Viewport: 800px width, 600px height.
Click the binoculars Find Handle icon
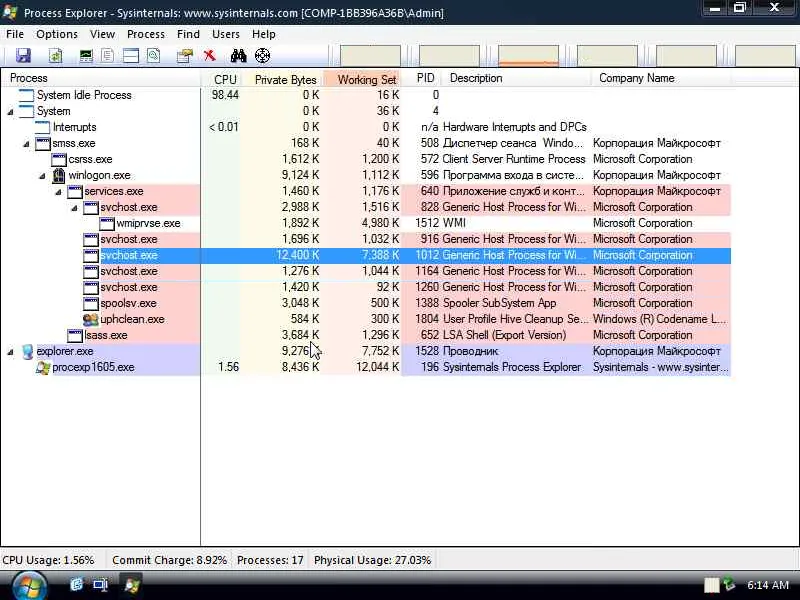(x=238, y=55)
